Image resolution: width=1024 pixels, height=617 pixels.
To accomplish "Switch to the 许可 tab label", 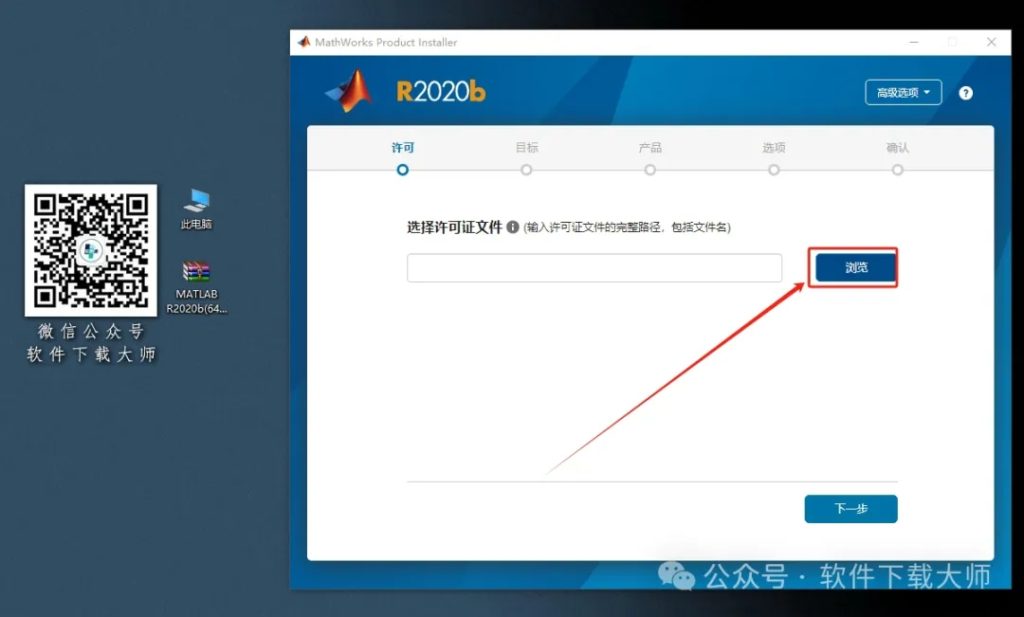I will pos(403,147).
